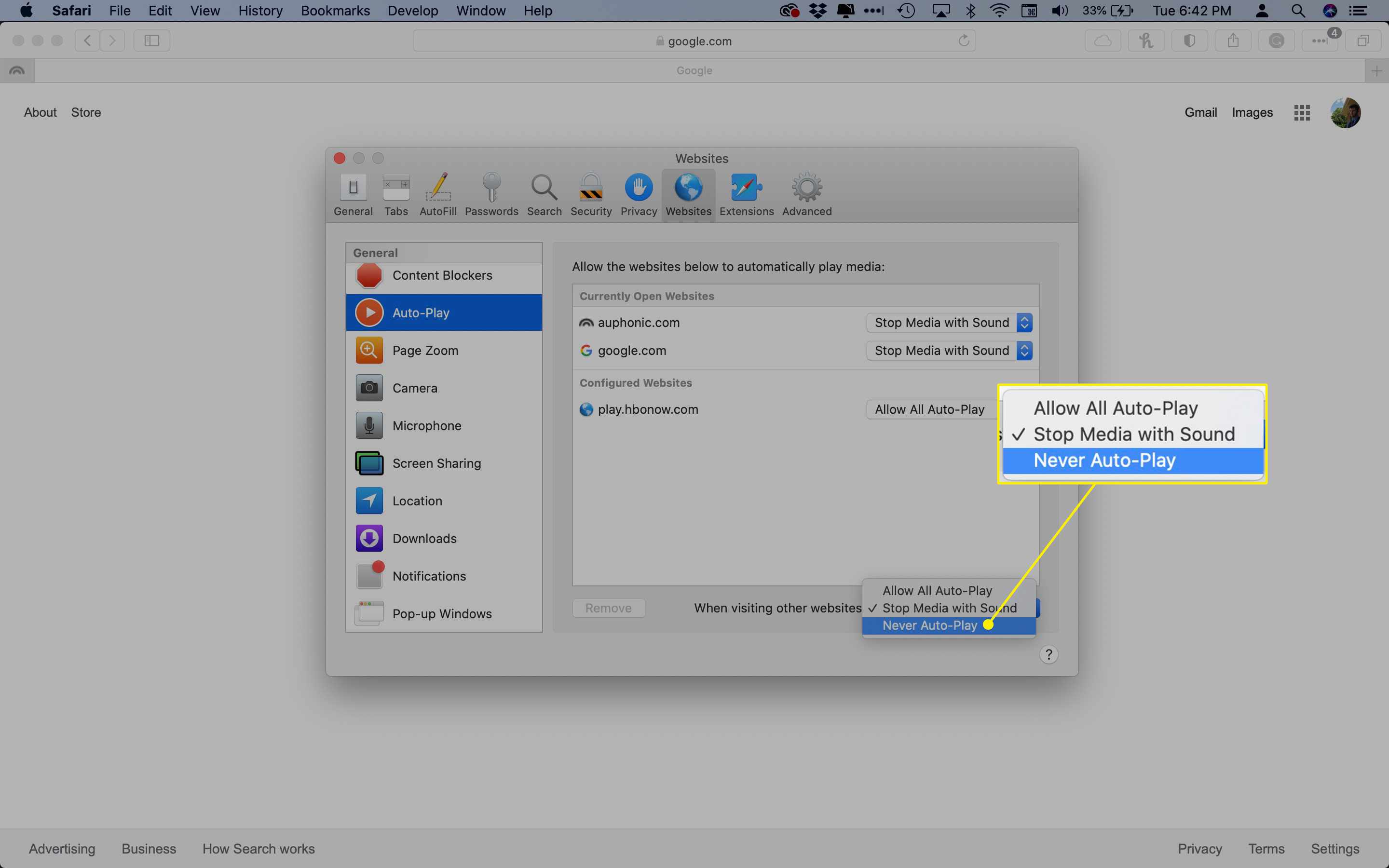1389x868 pixels.
Task: Toggle the Safari sidebar button
Action: 151,40
